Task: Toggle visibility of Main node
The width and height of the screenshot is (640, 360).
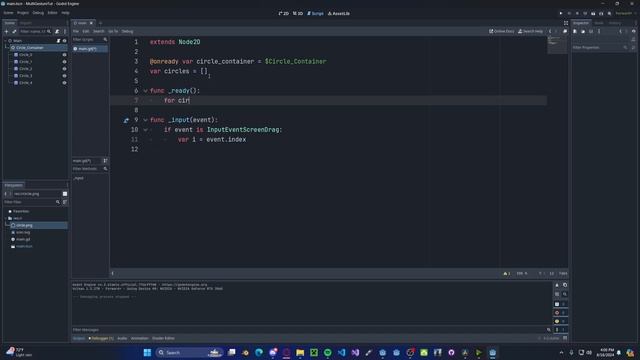Action: 64,41
